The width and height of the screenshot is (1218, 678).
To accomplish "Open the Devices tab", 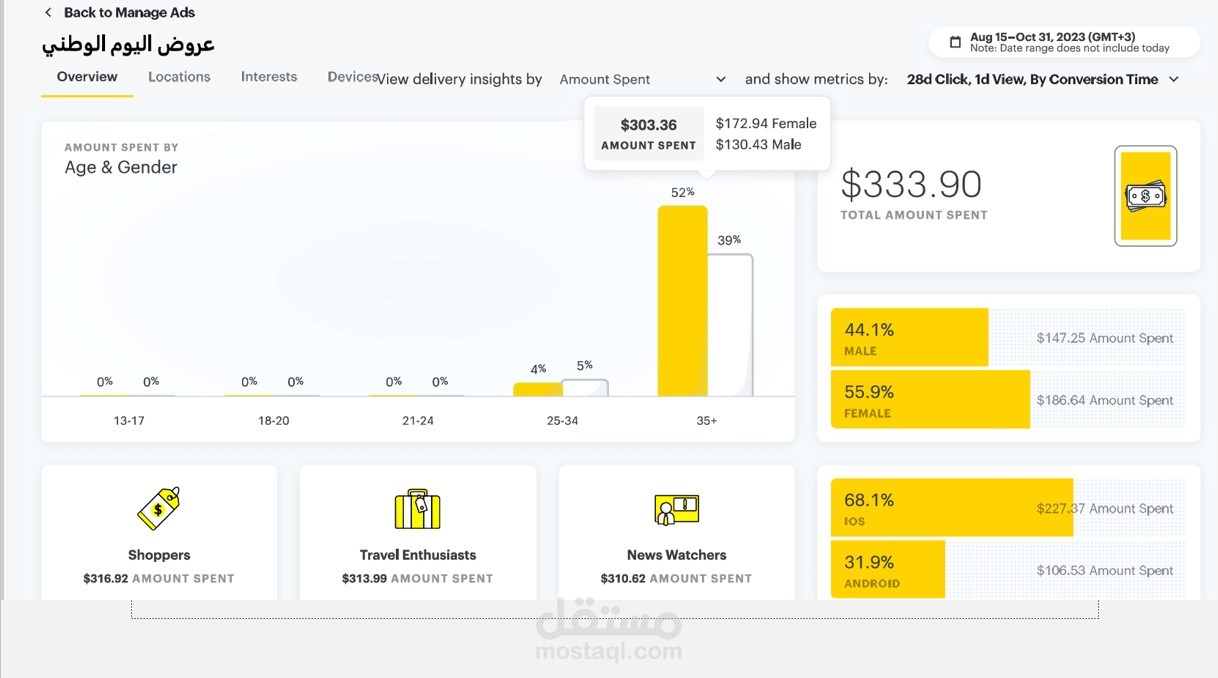I will (x=352, y=77).
